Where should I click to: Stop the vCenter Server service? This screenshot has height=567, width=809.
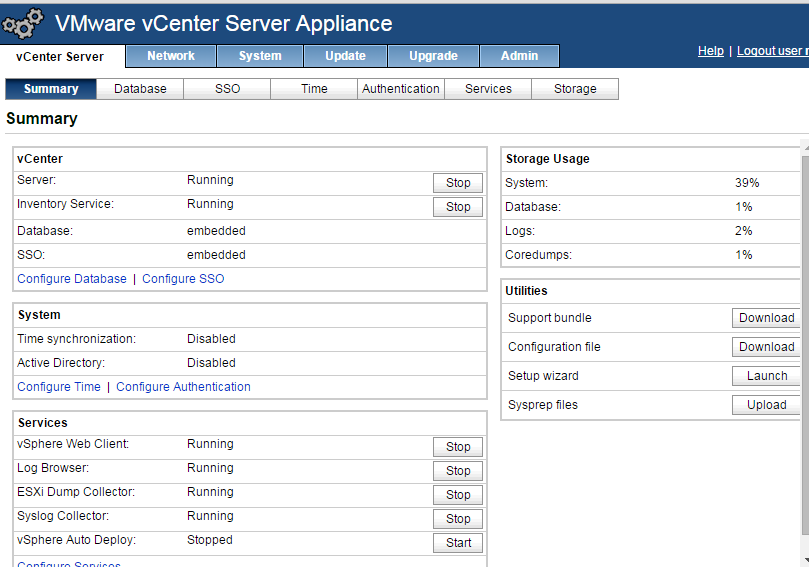[x=458, y=183]
